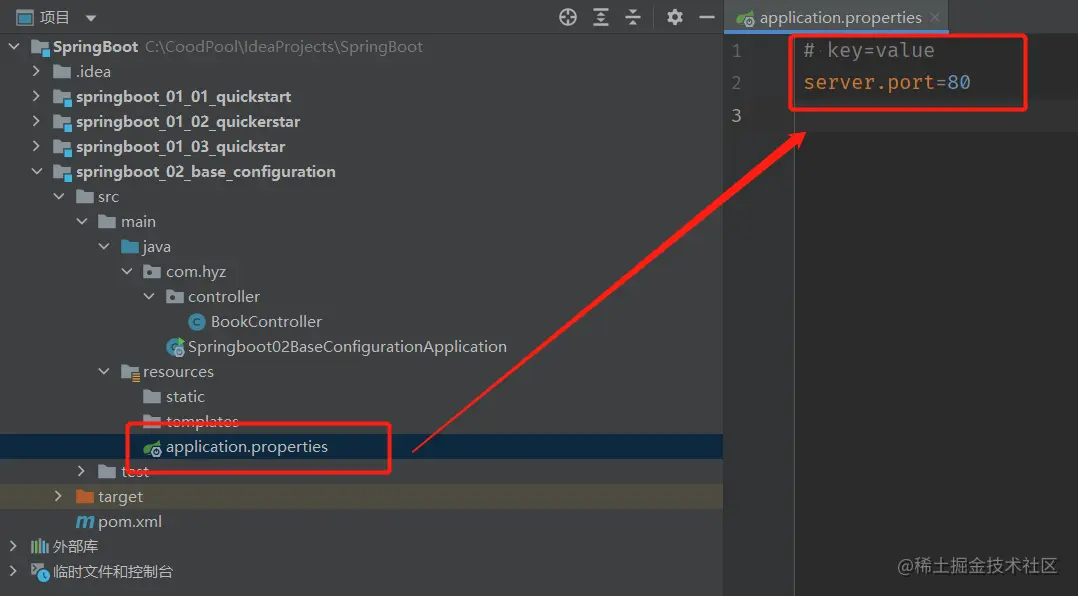Collapse the java folder
This screenshot has height=596, width=1078.
pos(104,246)
